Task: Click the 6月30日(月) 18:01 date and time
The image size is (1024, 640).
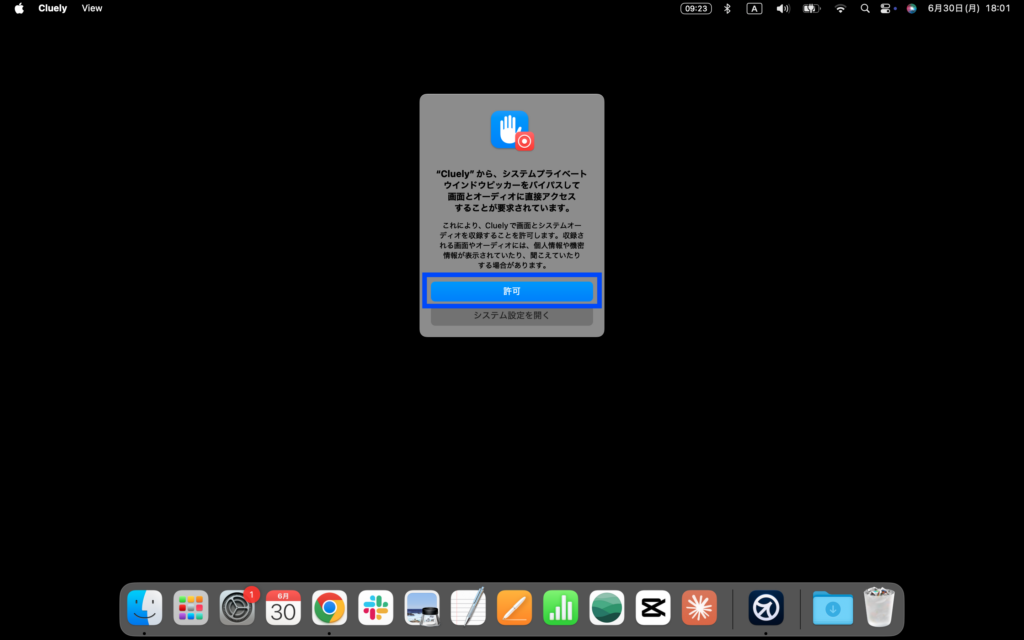Action: click(969, 8)
